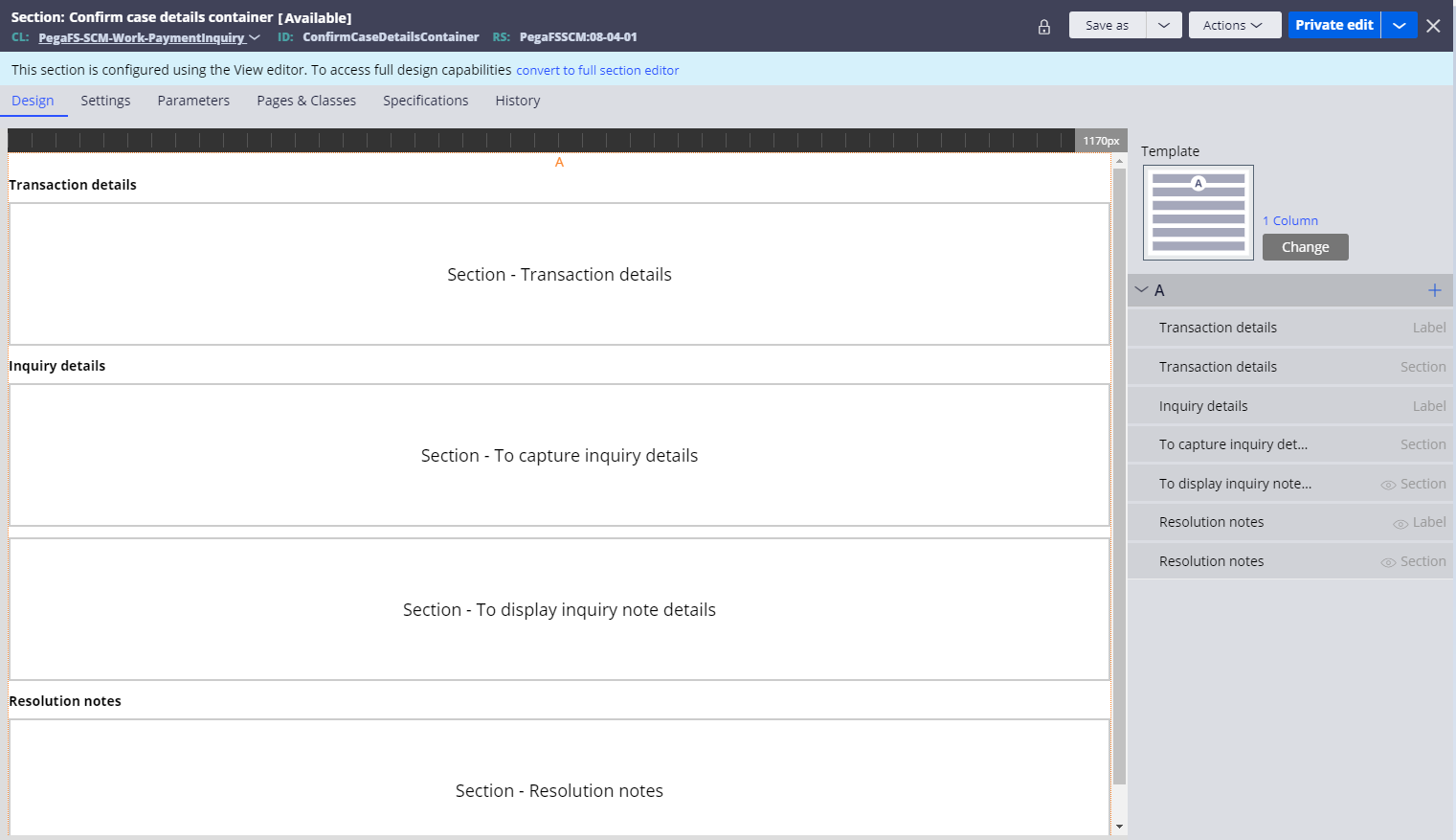The height and width of the screenshot is (840, 1456).
Task: Click the Private edit button
Action: pos(1333,26)
